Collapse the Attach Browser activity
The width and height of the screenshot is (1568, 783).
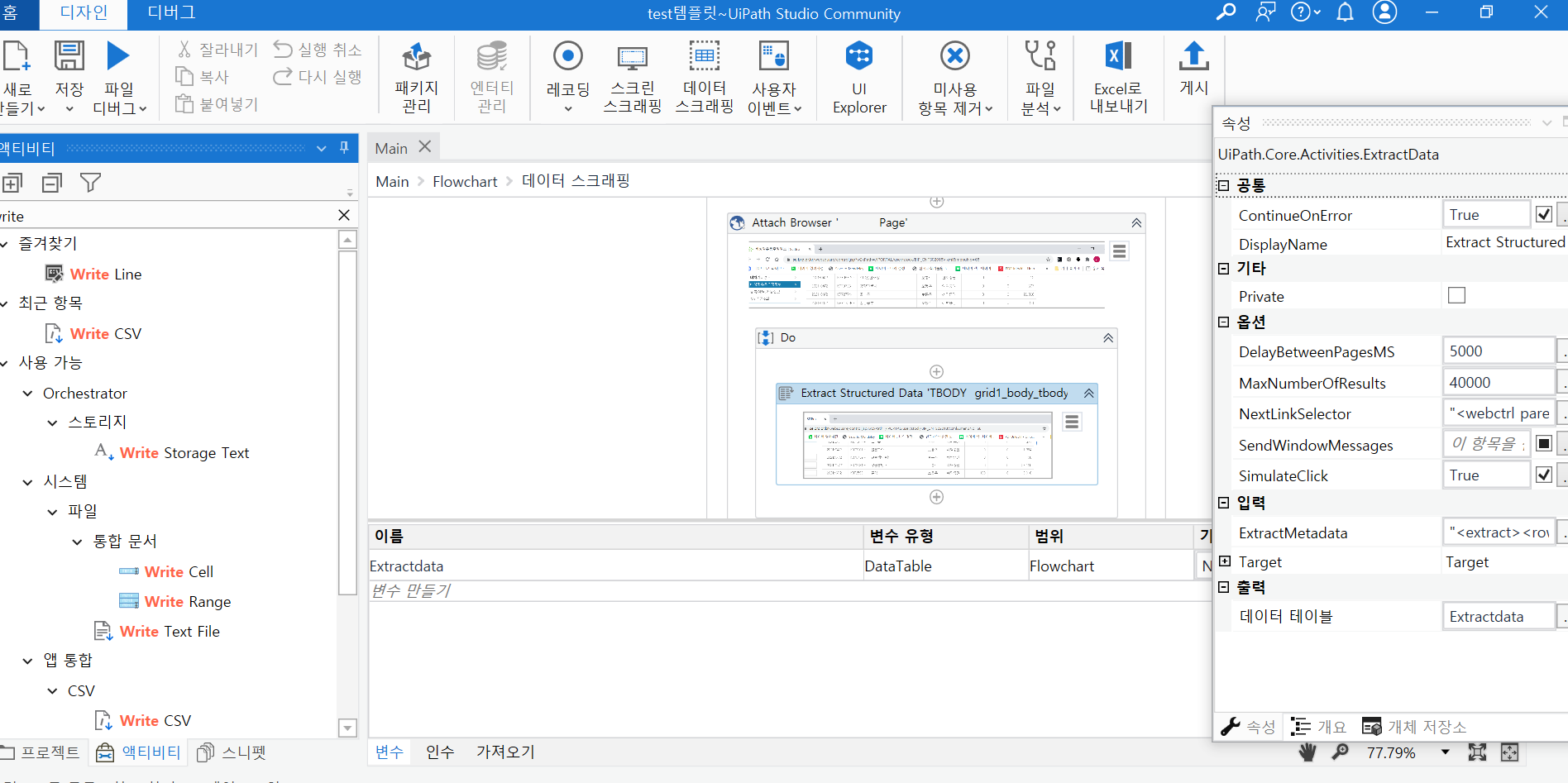[x=1136, y=223]
